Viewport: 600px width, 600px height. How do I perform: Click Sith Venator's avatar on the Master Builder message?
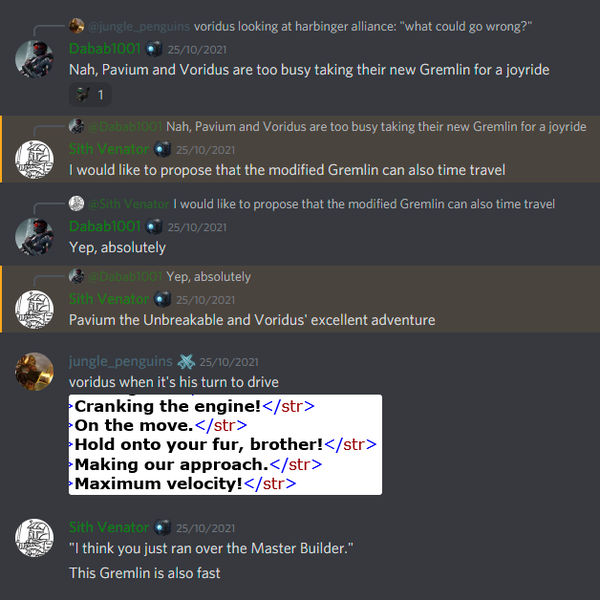click(x=34, y=538)
